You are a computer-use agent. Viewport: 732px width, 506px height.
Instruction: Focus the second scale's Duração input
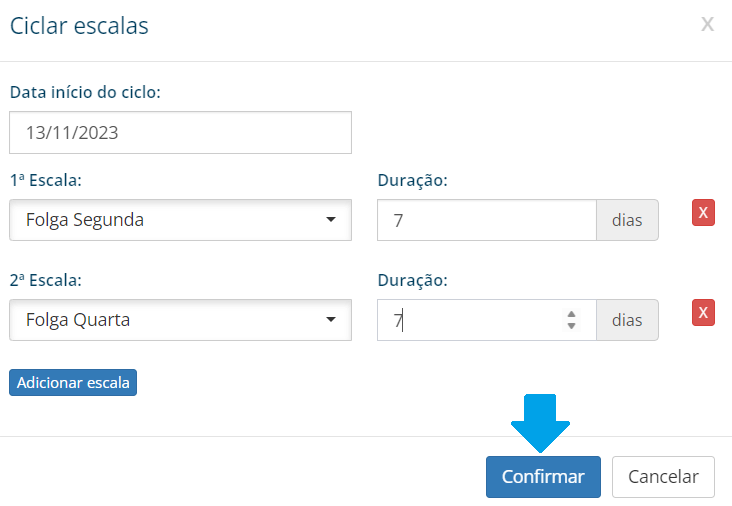tap(486, 320)
